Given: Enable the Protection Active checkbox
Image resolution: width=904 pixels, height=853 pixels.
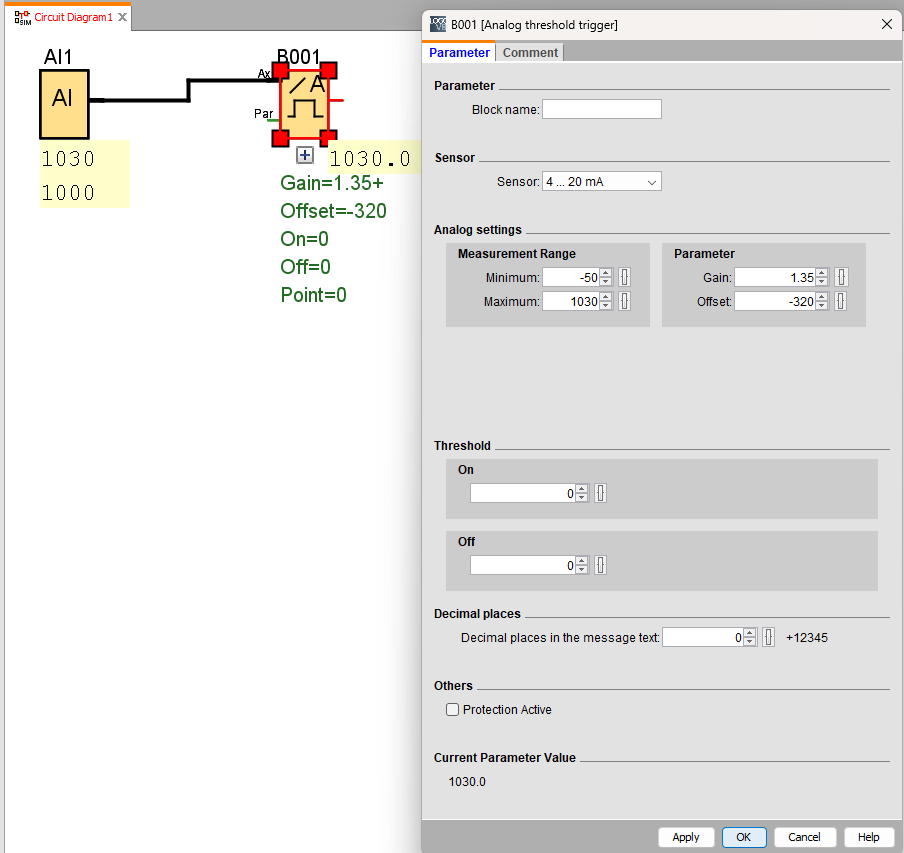Looking at the screenshot, I should point(453,710).
